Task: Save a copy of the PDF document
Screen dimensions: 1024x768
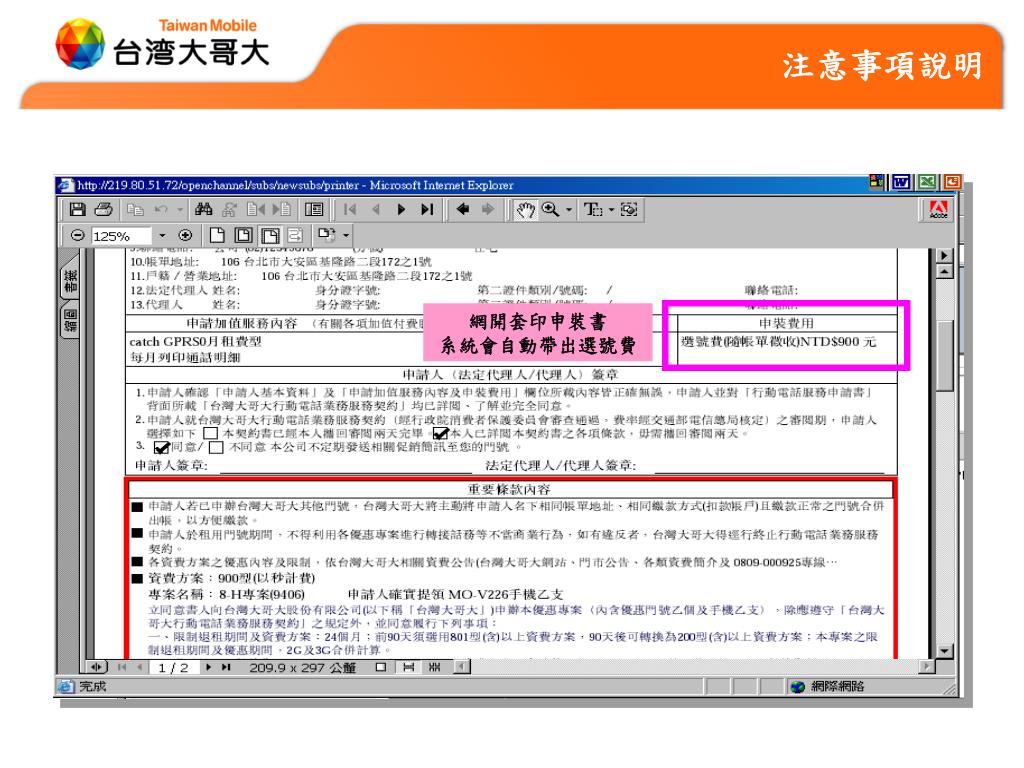Action: 78,210
